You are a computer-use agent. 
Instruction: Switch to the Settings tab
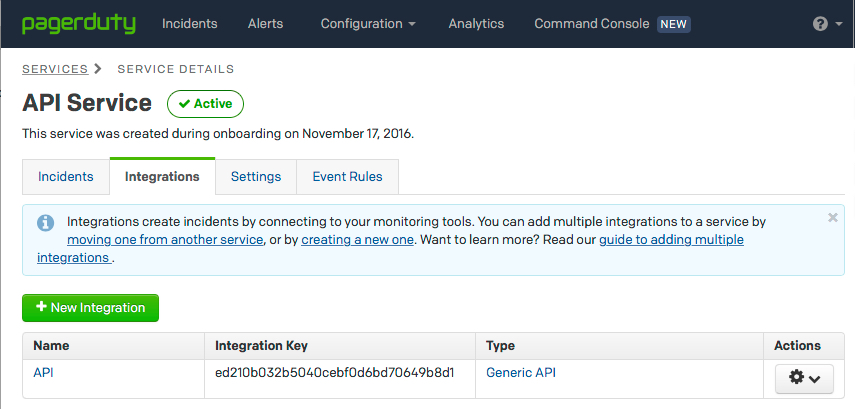tap(256, 176)
